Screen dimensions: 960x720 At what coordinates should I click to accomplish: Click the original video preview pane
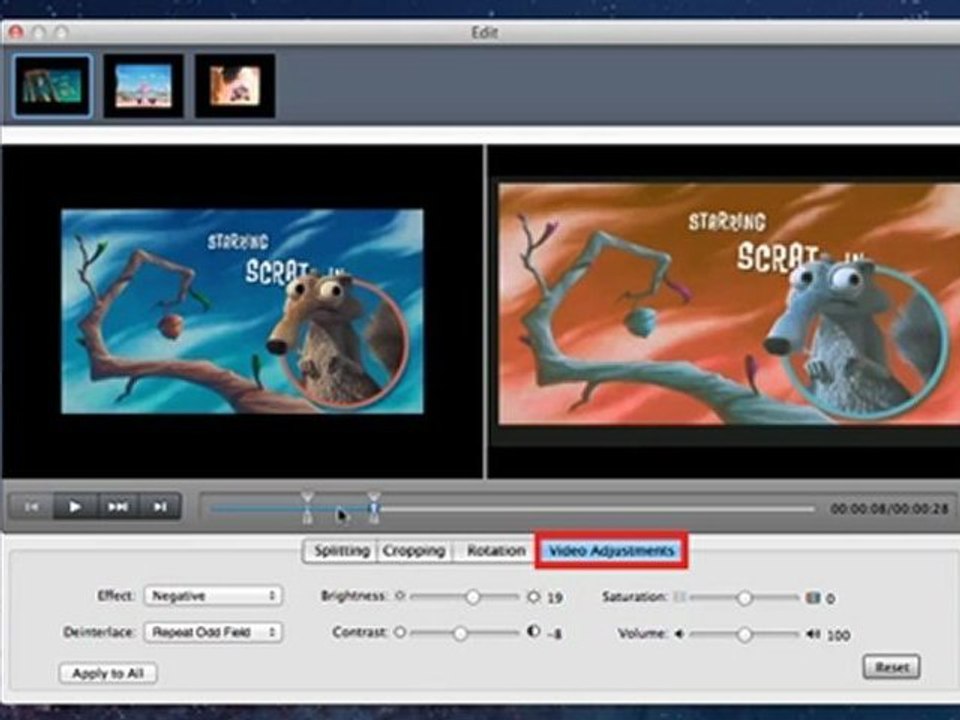[x=242, y=312]
